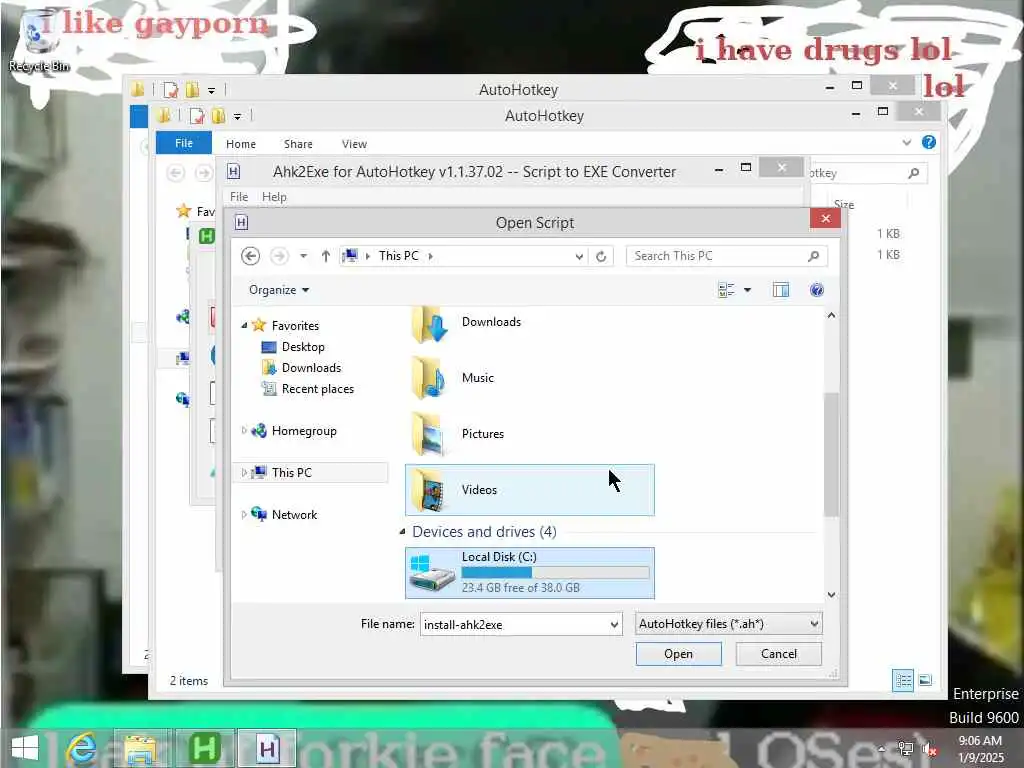Screen dimensions: 1024x768
Task: Expand the Network tree node
Action: pyautogui.click(x=244, y=515)
